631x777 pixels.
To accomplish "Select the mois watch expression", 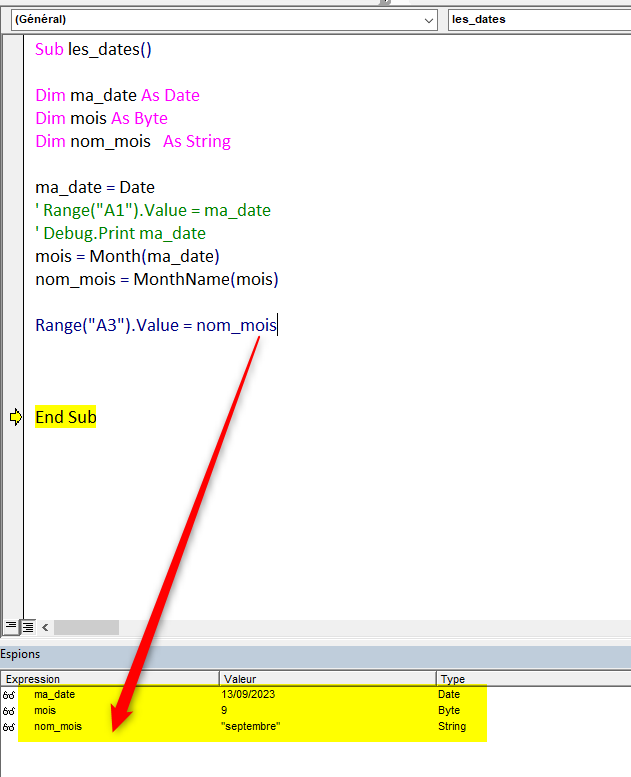I will [45, 711].
